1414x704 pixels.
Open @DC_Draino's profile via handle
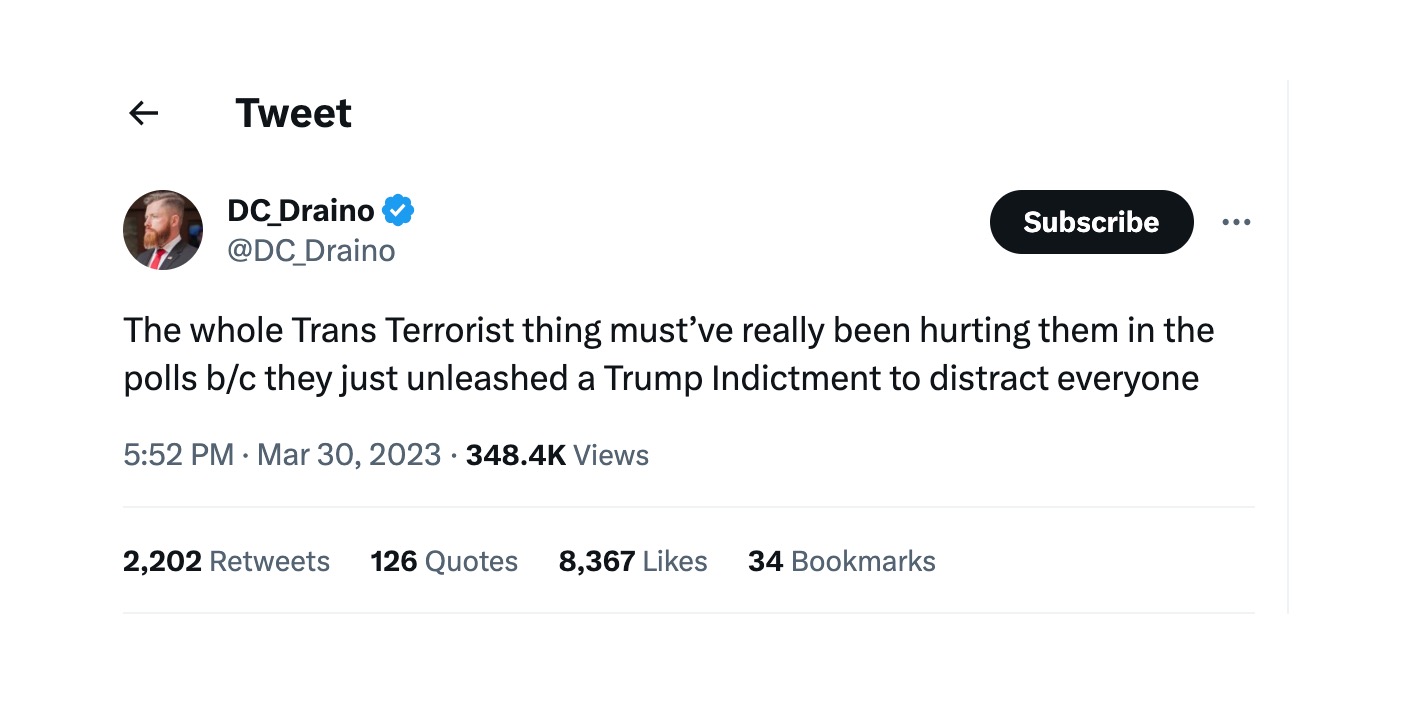[312, 251]
